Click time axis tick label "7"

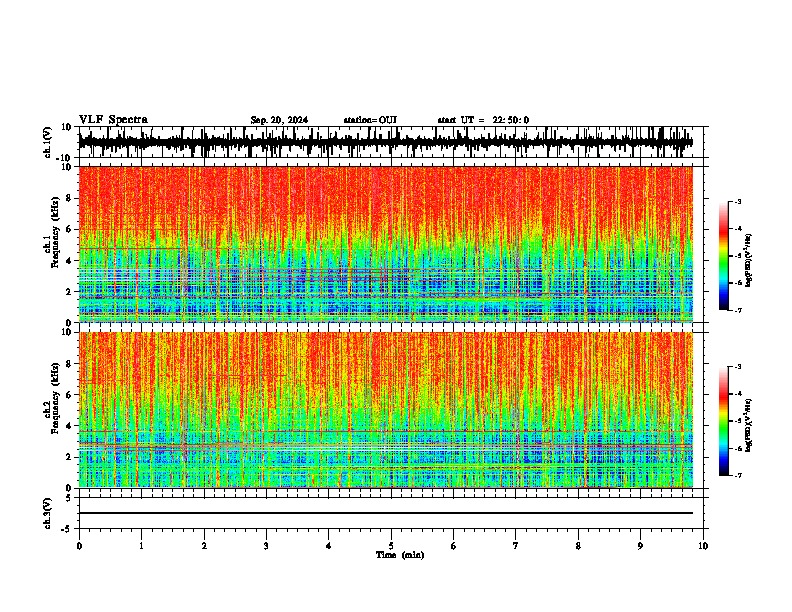tap(516, 546)
